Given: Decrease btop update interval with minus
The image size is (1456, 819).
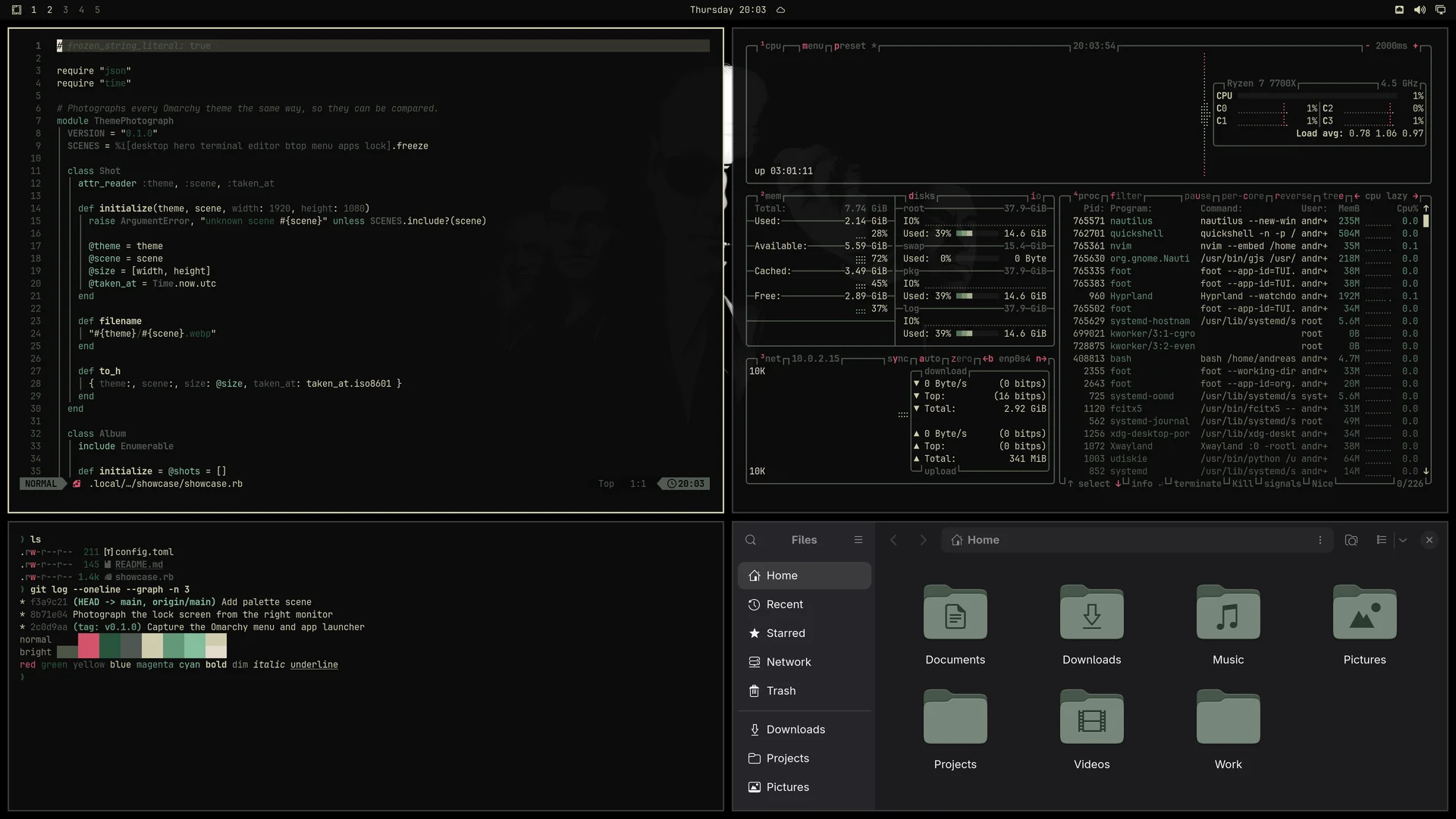Looking at the screenshot, I should (x=1367, y=46).
